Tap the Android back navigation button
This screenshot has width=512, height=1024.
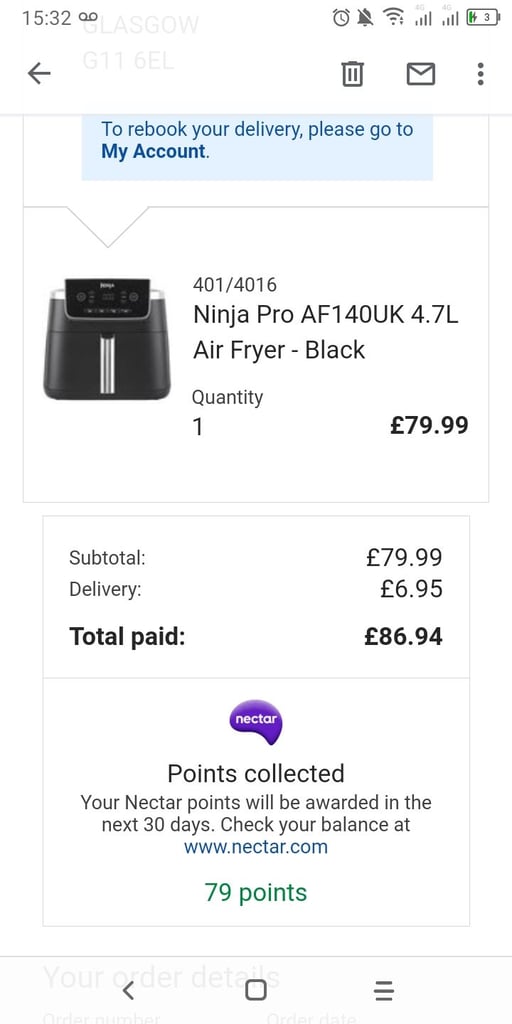pyautogui.click(x=128, y=991)
